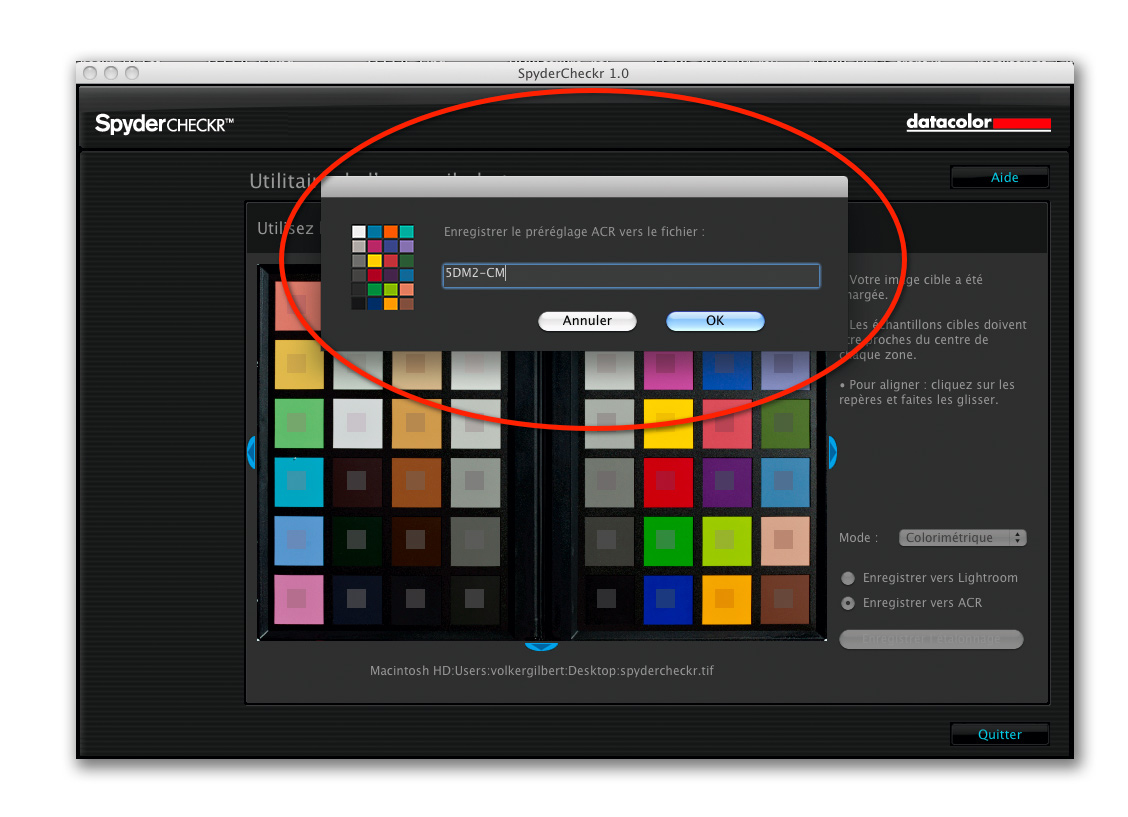Click the purple patch on right panel
Screen dimensions: 1128x817
[x=727, y=482]
